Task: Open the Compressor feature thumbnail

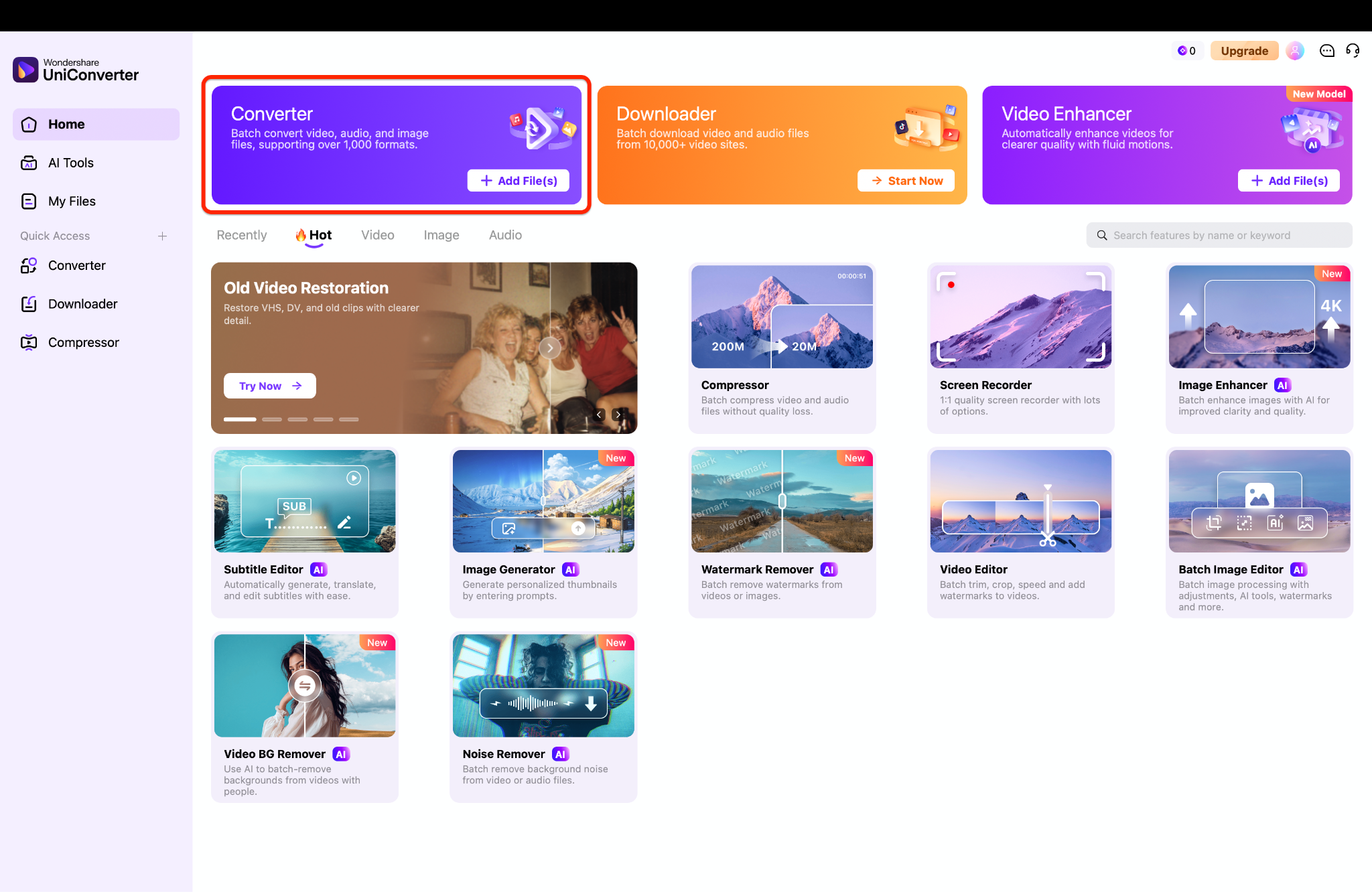Action: coord(782,317)
